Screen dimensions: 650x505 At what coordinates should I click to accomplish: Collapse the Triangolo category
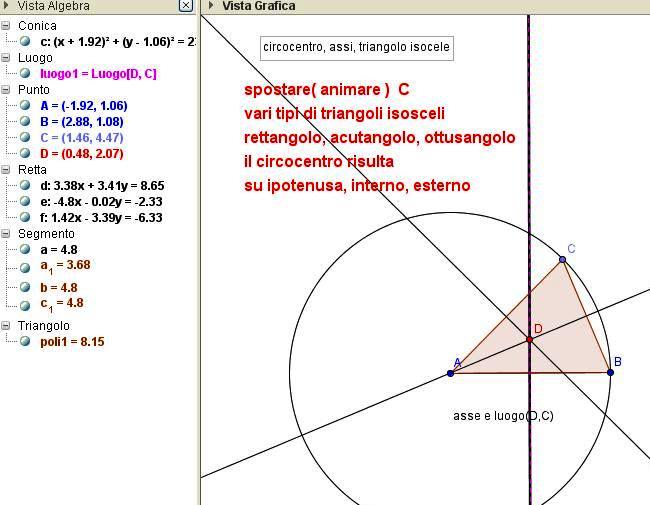(x=5, y=325)
